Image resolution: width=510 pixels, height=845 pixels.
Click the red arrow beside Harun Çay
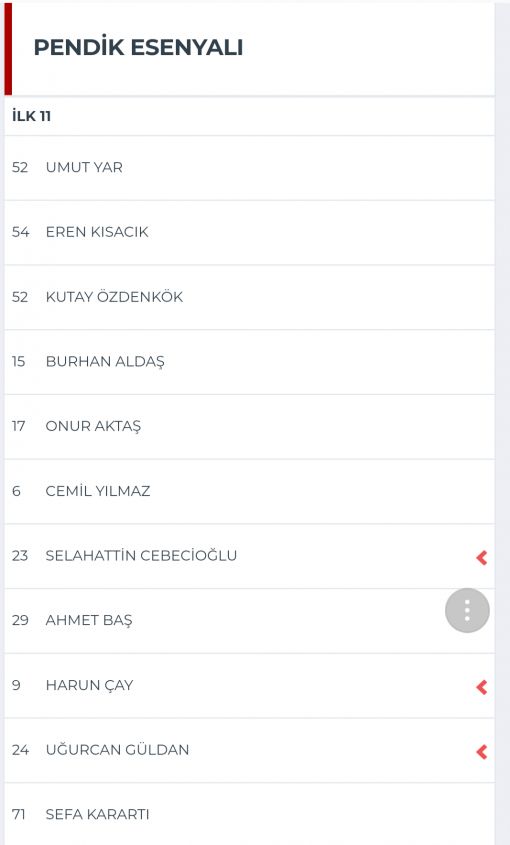(482, 687)
